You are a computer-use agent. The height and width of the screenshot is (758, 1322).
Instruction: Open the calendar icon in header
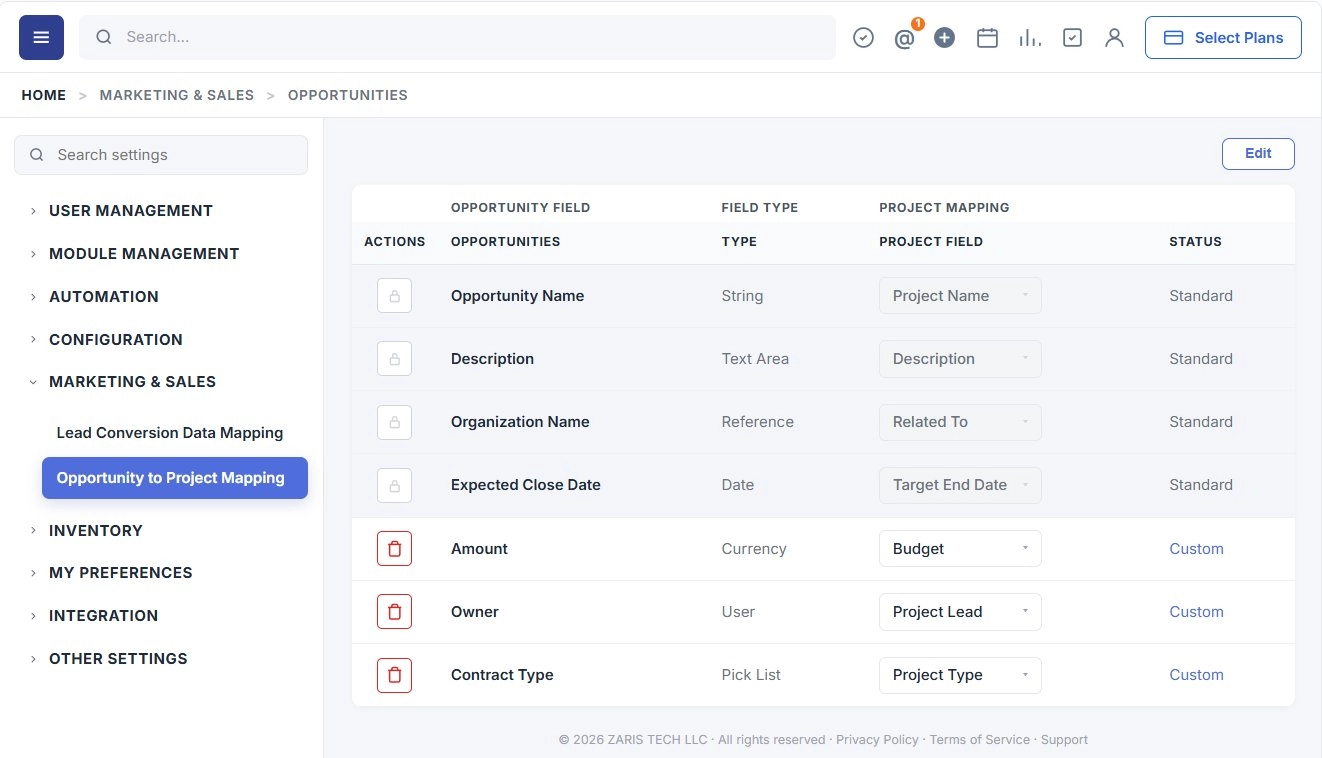tap(988, 38)
